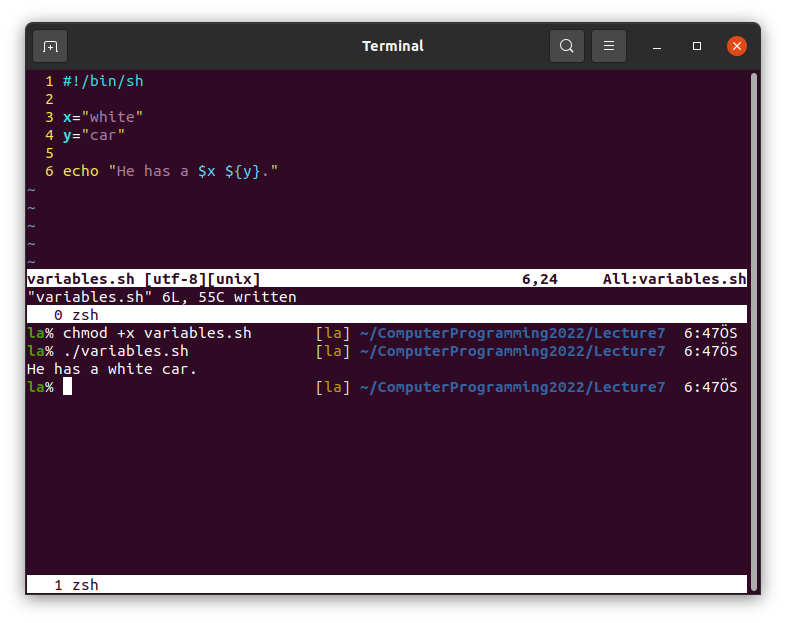Click the vim status line showing variables.sh [utf-8][unix]
This screenshot has height=623, width=786.
click(x=143, y=279)
